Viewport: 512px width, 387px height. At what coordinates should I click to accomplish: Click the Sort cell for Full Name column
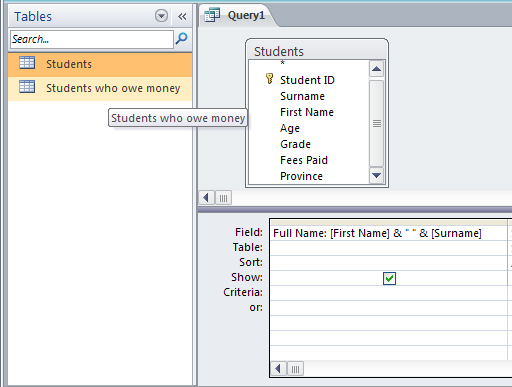coord(389,263)
